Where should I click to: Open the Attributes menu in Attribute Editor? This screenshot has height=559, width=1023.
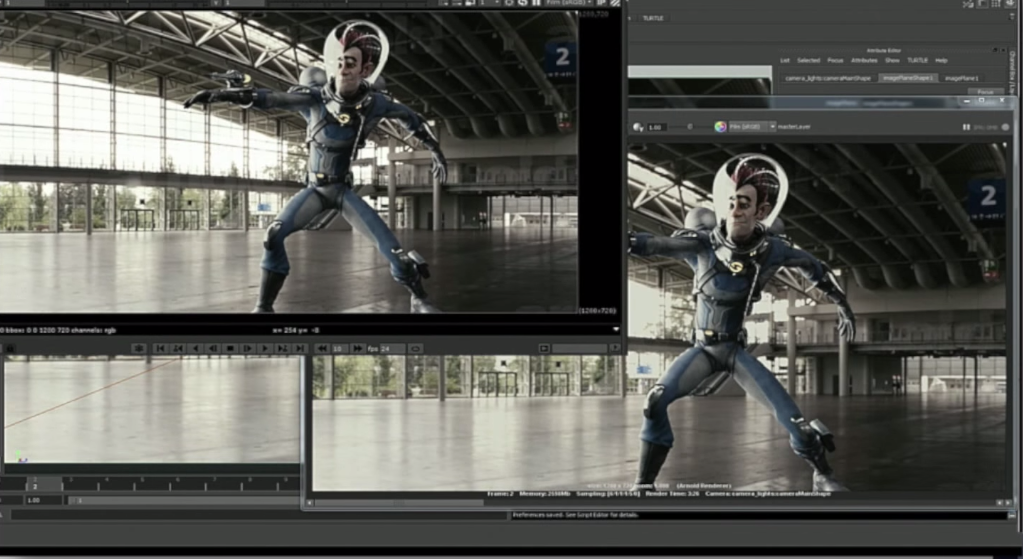click(863, 60)
